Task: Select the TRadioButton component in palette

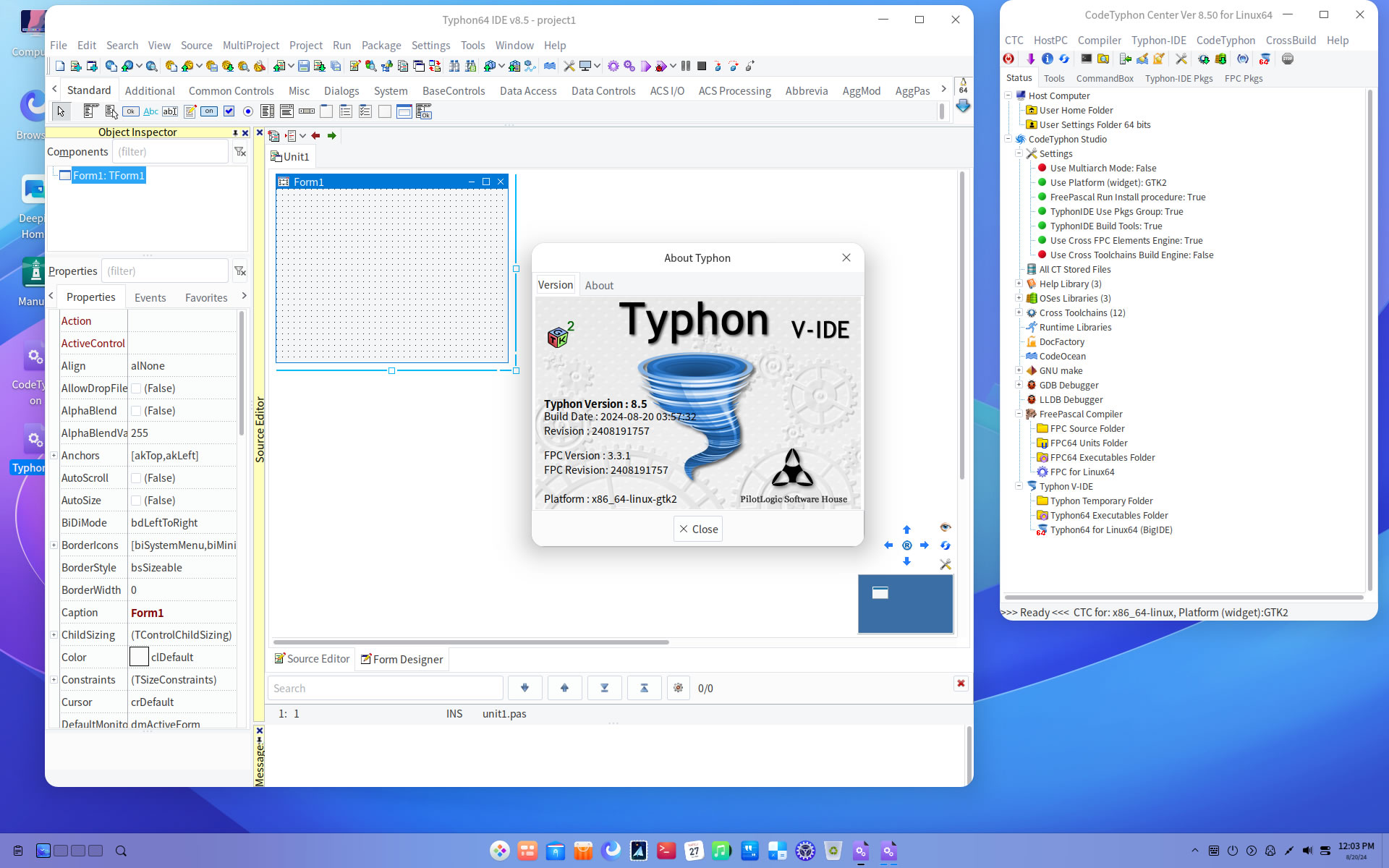Action: (x=248, y=111)
